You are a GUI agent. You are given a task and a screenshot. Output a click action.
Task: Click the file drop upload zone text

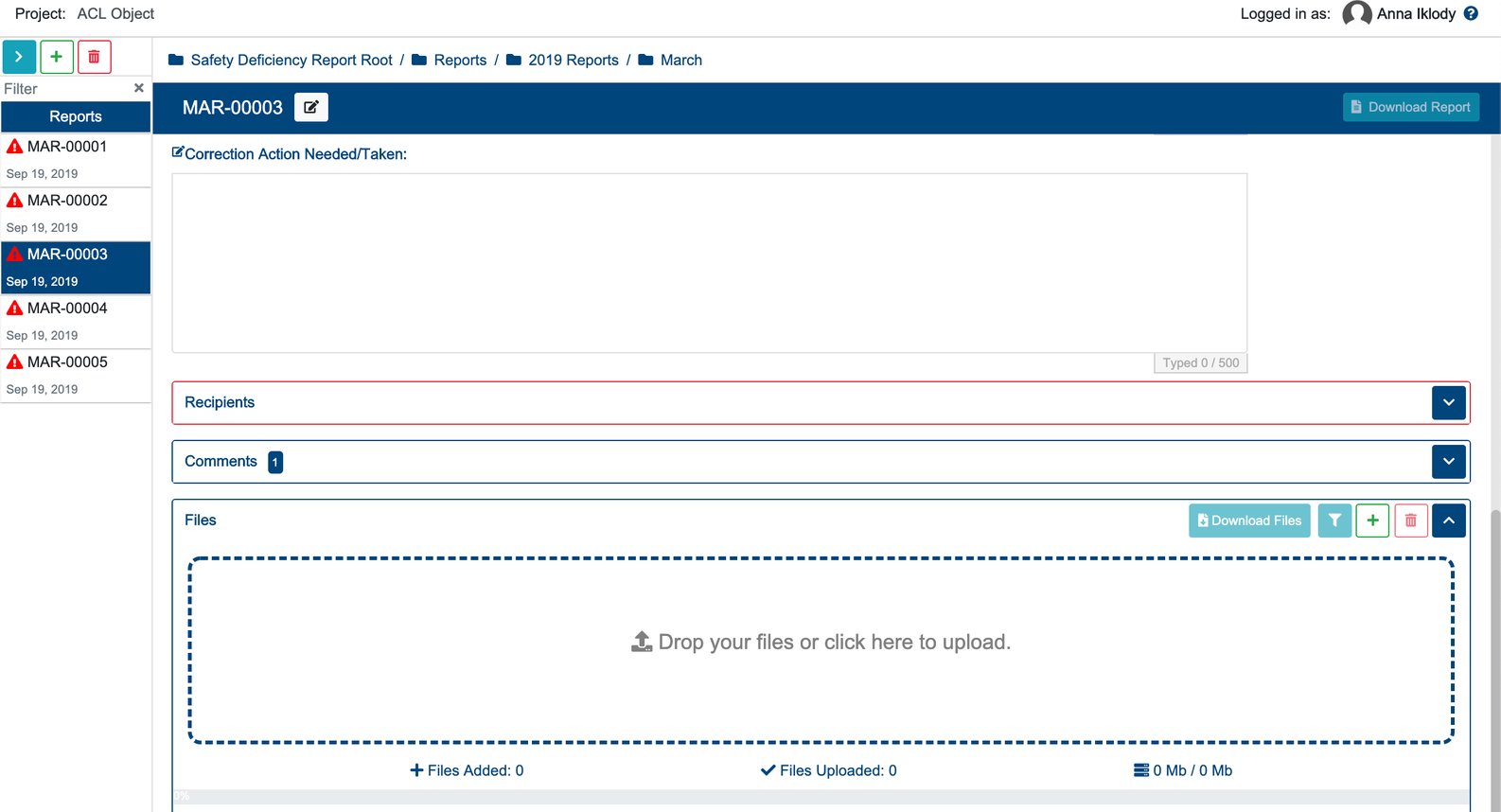coord(834,642)
